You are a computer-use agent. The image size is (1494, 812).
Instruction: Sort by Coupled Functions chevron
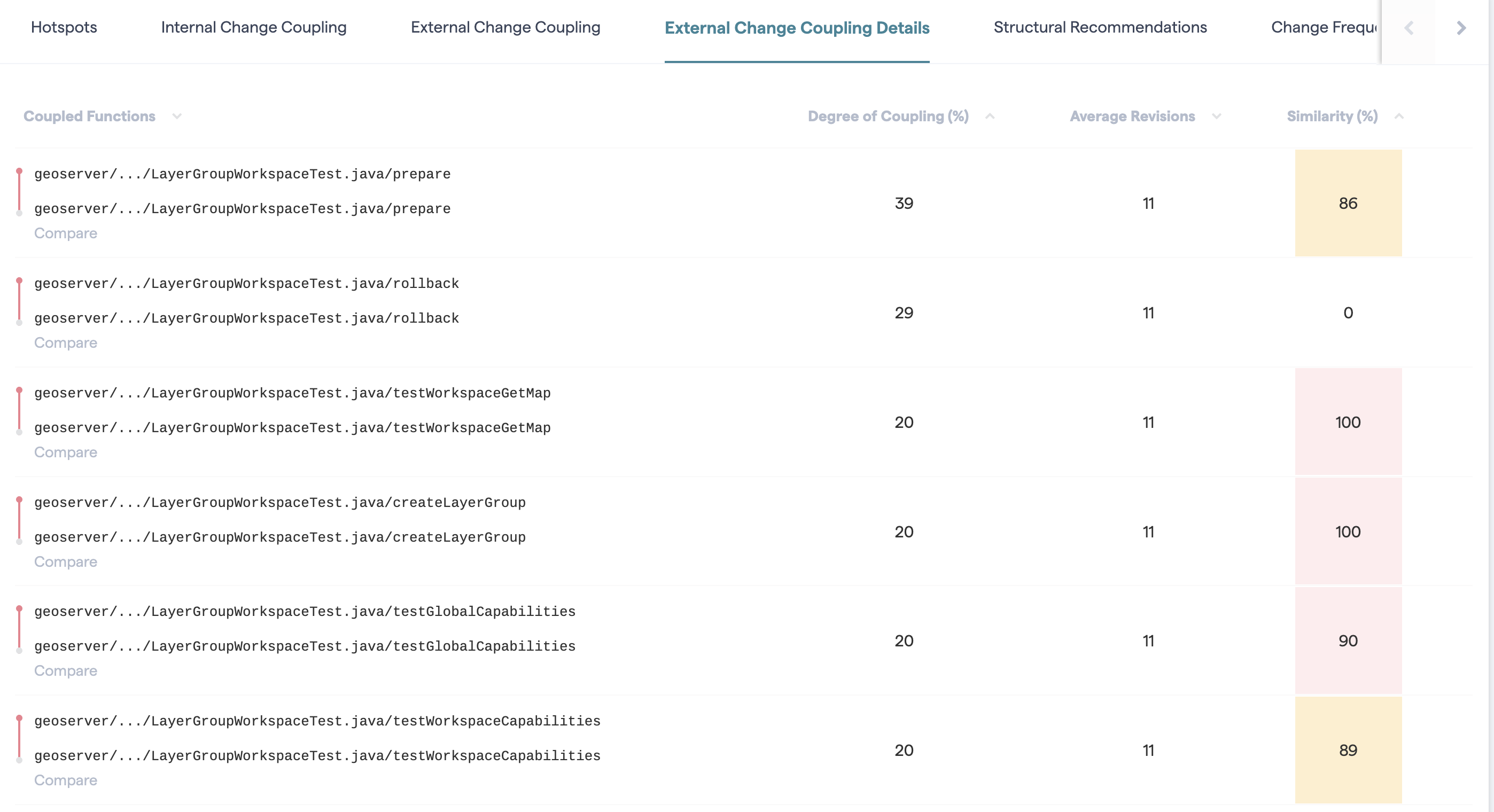pos(177,116)
